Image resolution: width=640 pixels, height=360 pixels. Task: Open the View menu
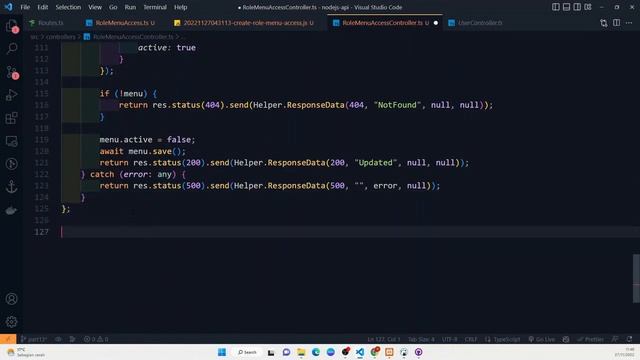pos(95,7)
